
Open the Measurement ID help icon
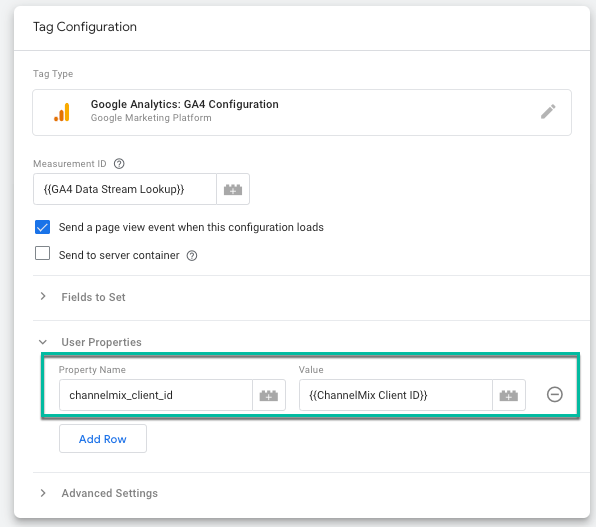[119, 164]
